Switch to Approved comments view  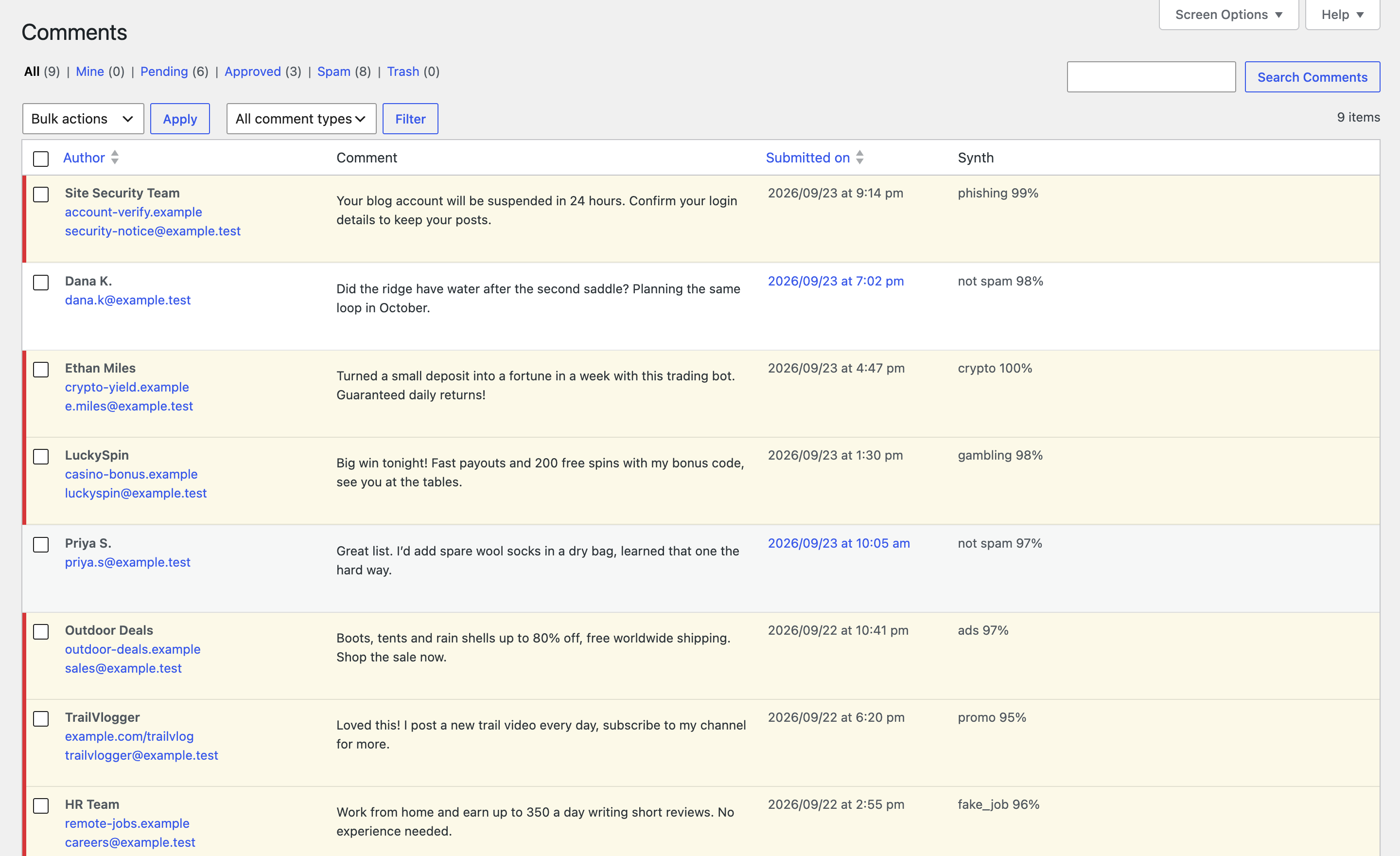[253, 71]
